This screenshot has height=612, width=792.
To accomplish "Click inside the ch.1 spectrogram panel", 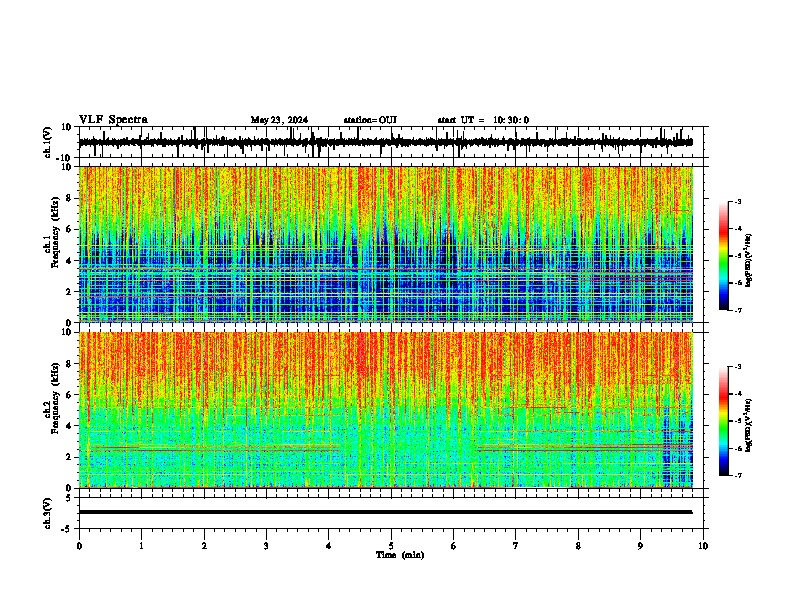I will [385, 244].
